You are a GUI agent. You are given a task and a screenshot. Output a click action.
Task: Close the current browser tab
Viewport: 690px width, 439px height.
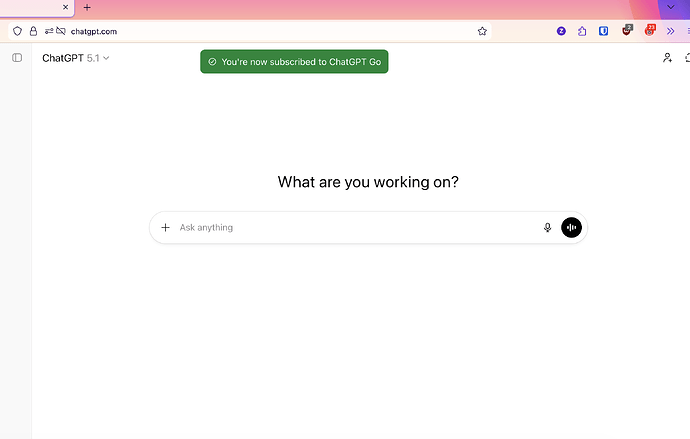[x=65, y=7]
